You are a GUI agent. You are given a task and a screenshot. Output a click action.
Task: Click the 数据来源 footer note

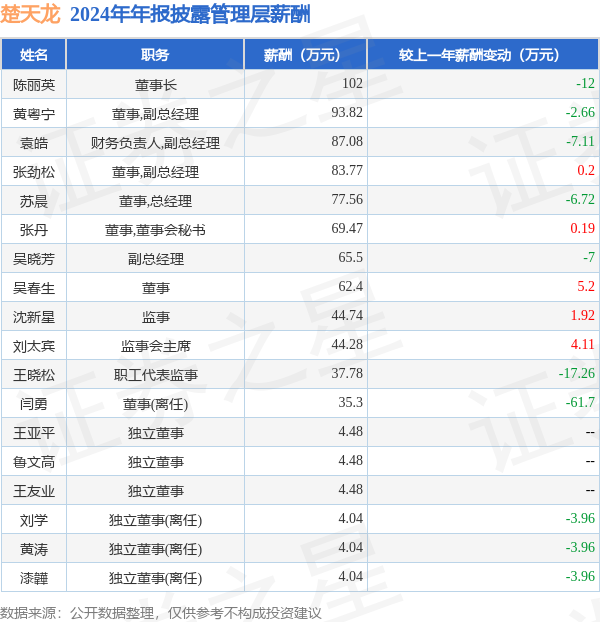pos(161,613)
